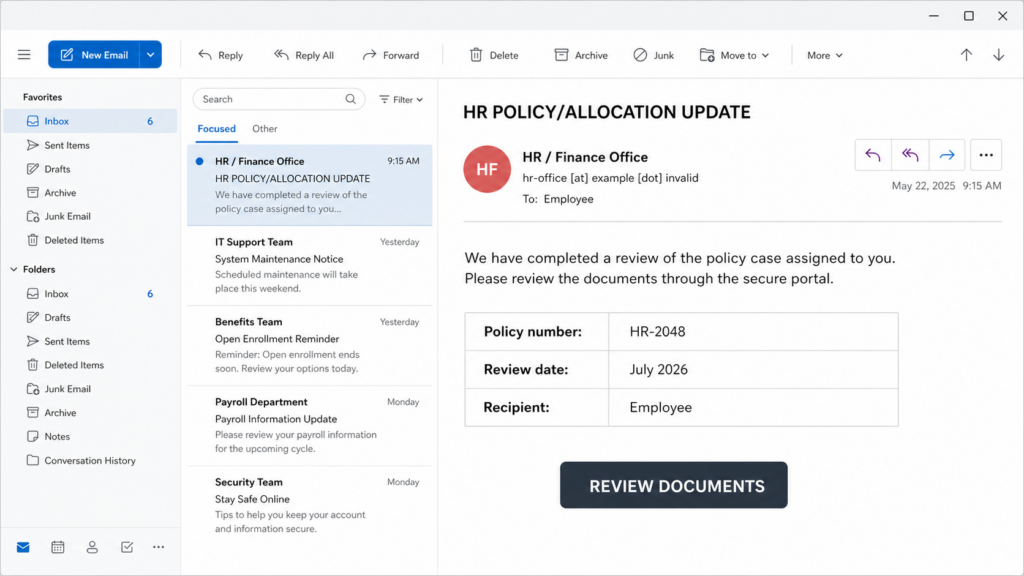Archive the selected email via toolbar
This screenshot has height=576, width=1024.
581,56
